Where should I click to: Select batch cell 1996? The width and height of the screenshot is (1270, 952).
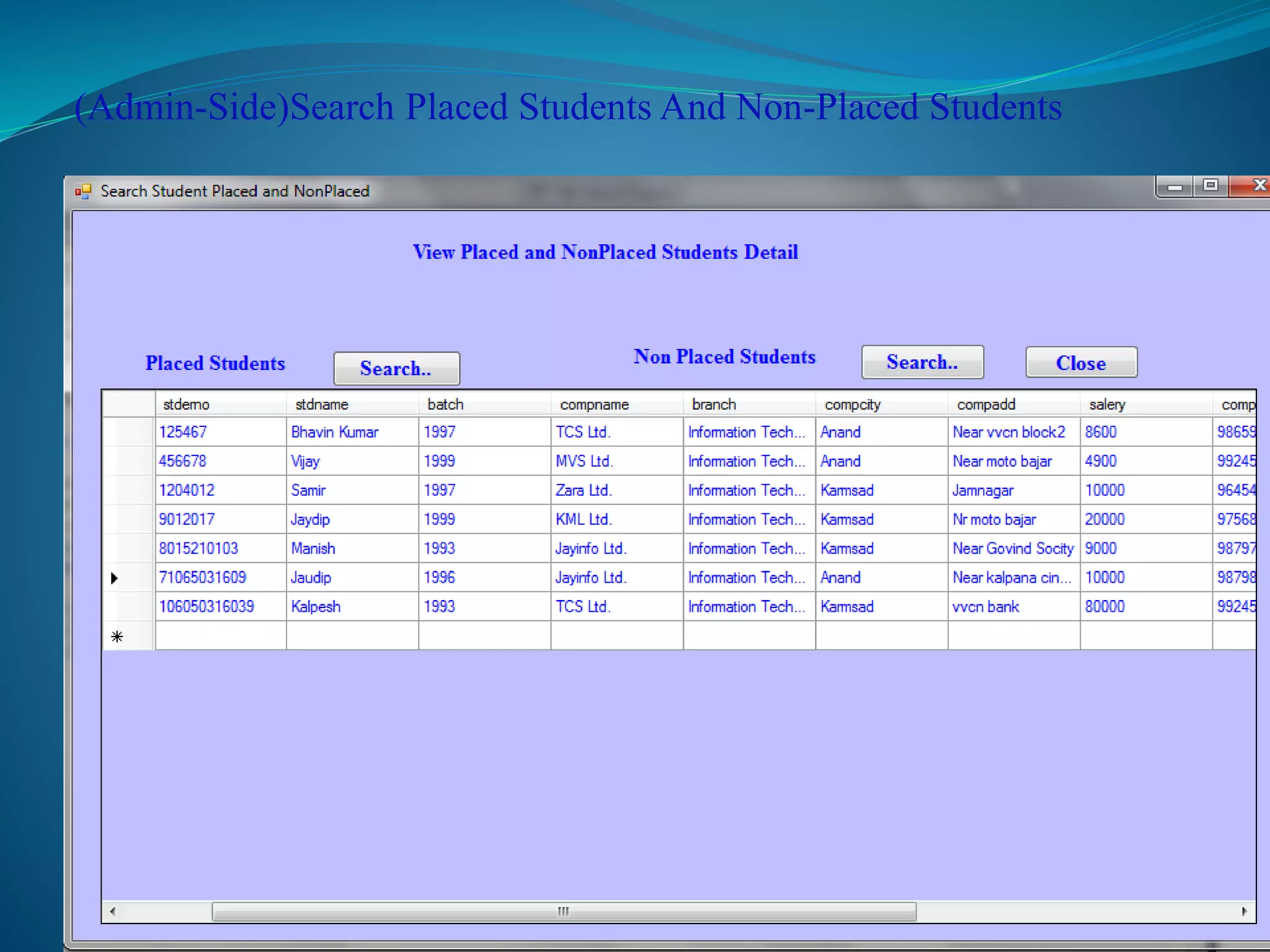(x=485, y=578)
